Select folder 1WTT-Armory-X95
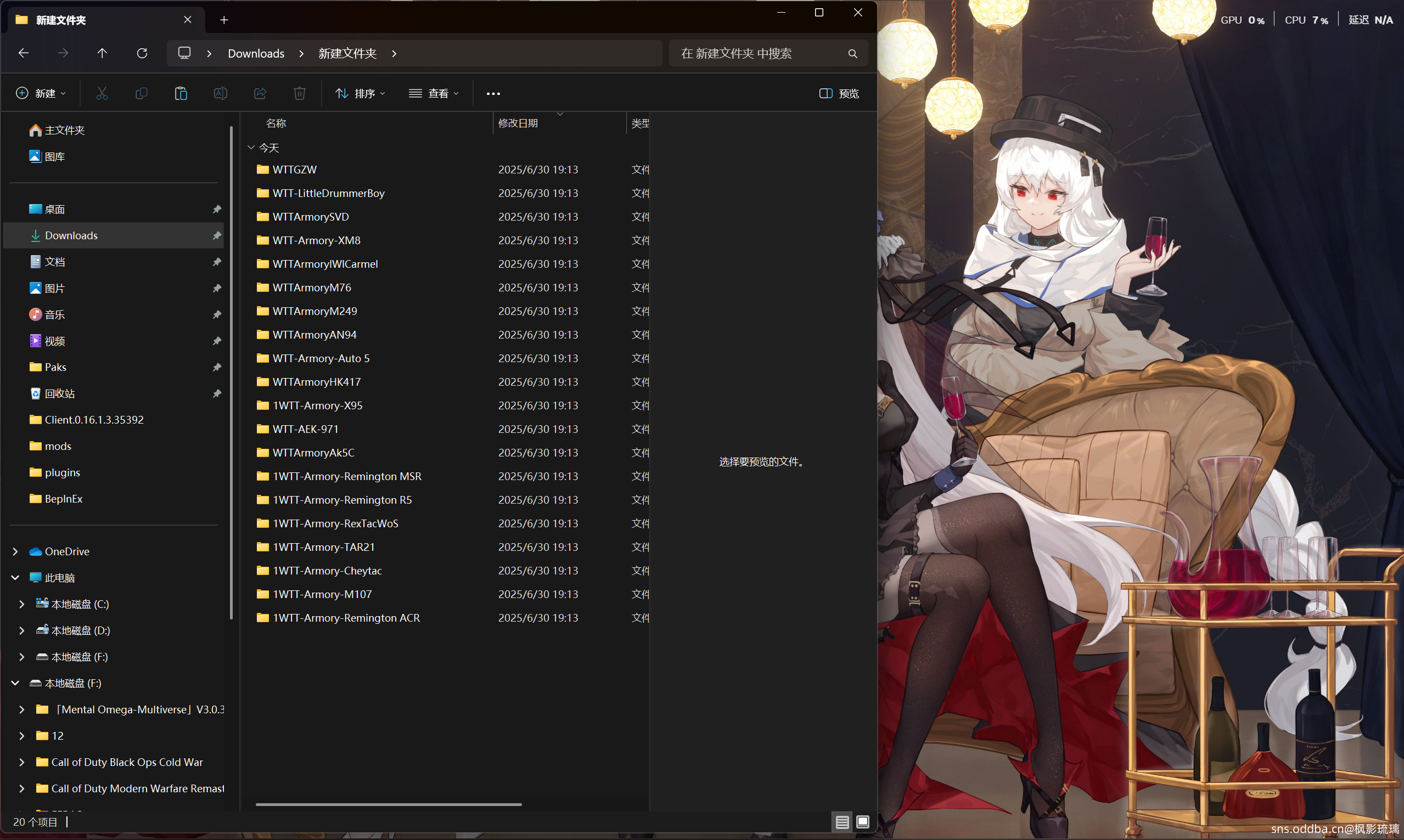 (318, 405)
